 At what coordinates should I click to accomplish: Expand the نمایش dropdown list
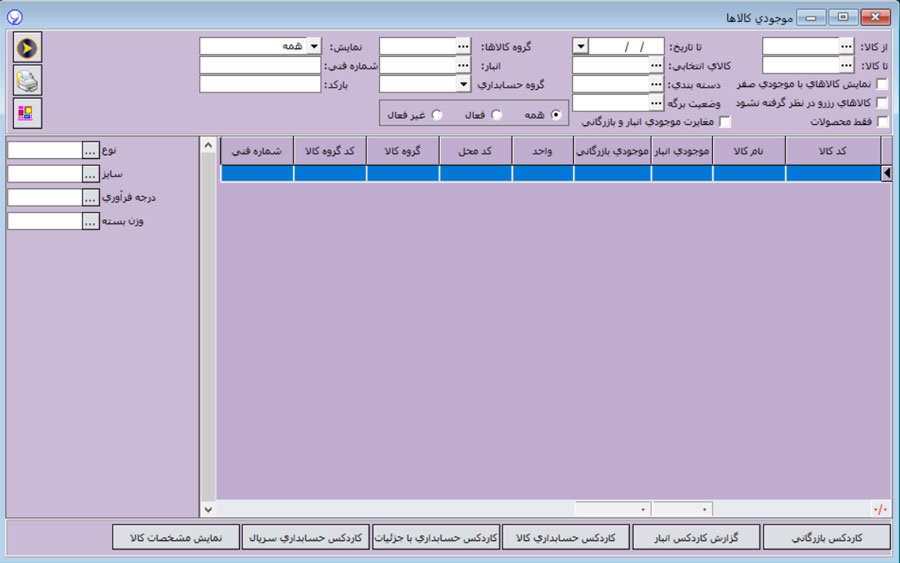[x=313, y=46]
